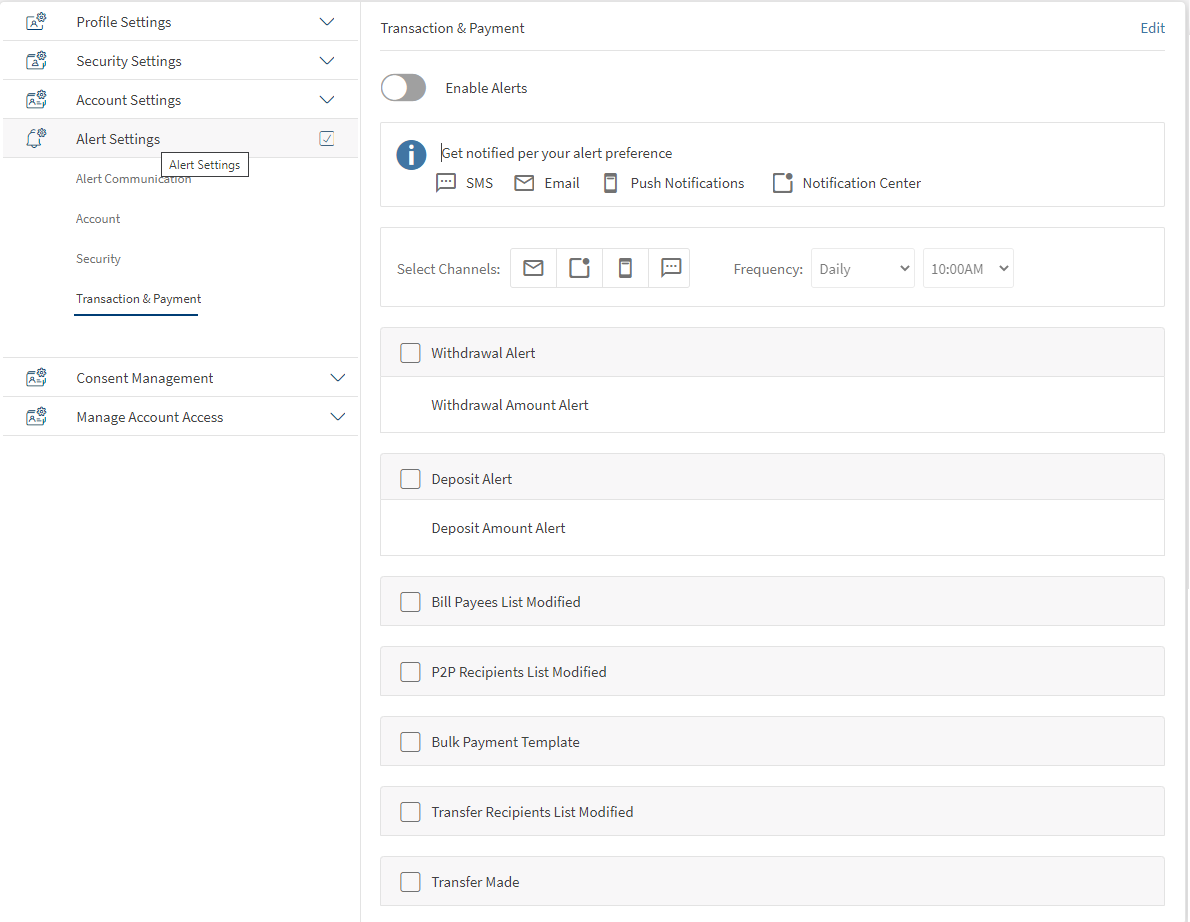Click the Consent Management sidebar icon
The height and width of the screenshot is (922, 1190).
36,378
